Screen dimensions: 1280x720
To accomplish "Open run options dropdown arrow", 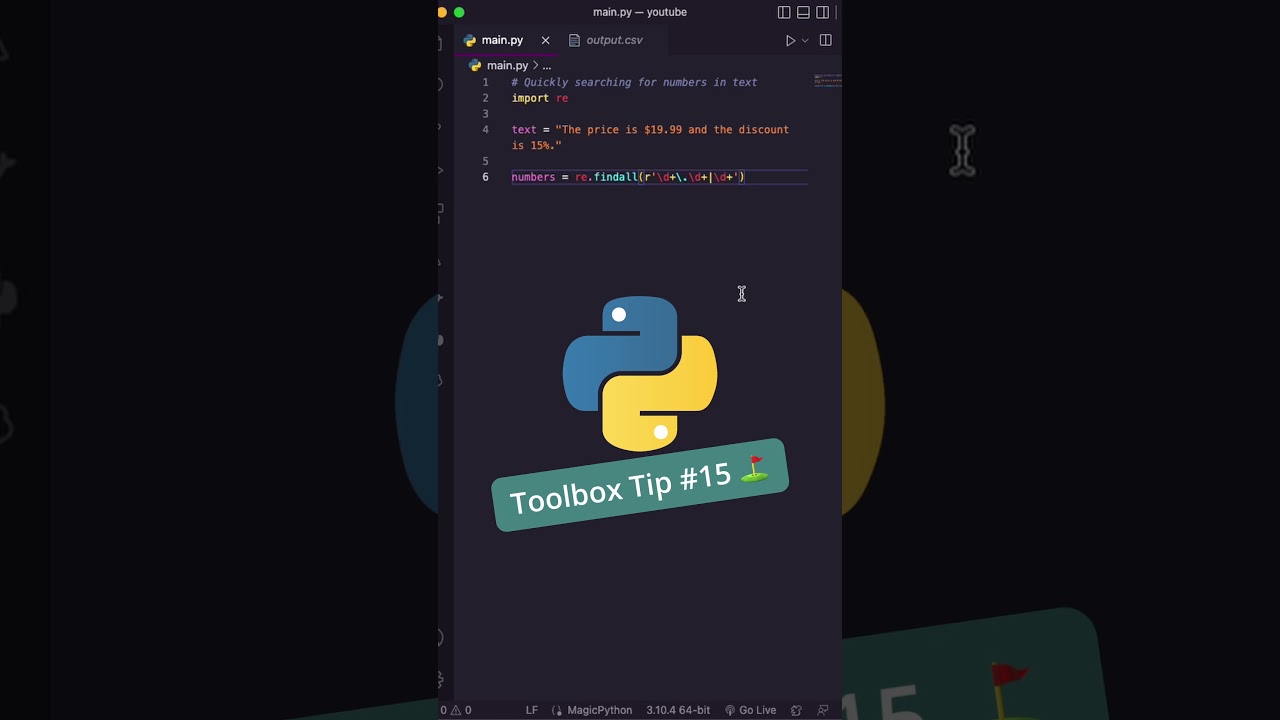I will click(x=805, y=41).
